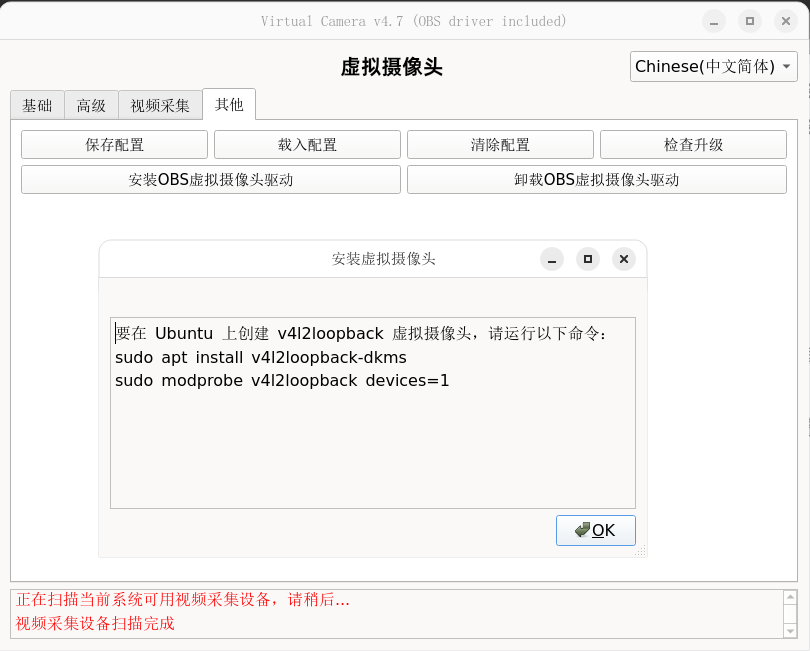Close the 安装虚拟摄像头 dialog

pos(624,259)
